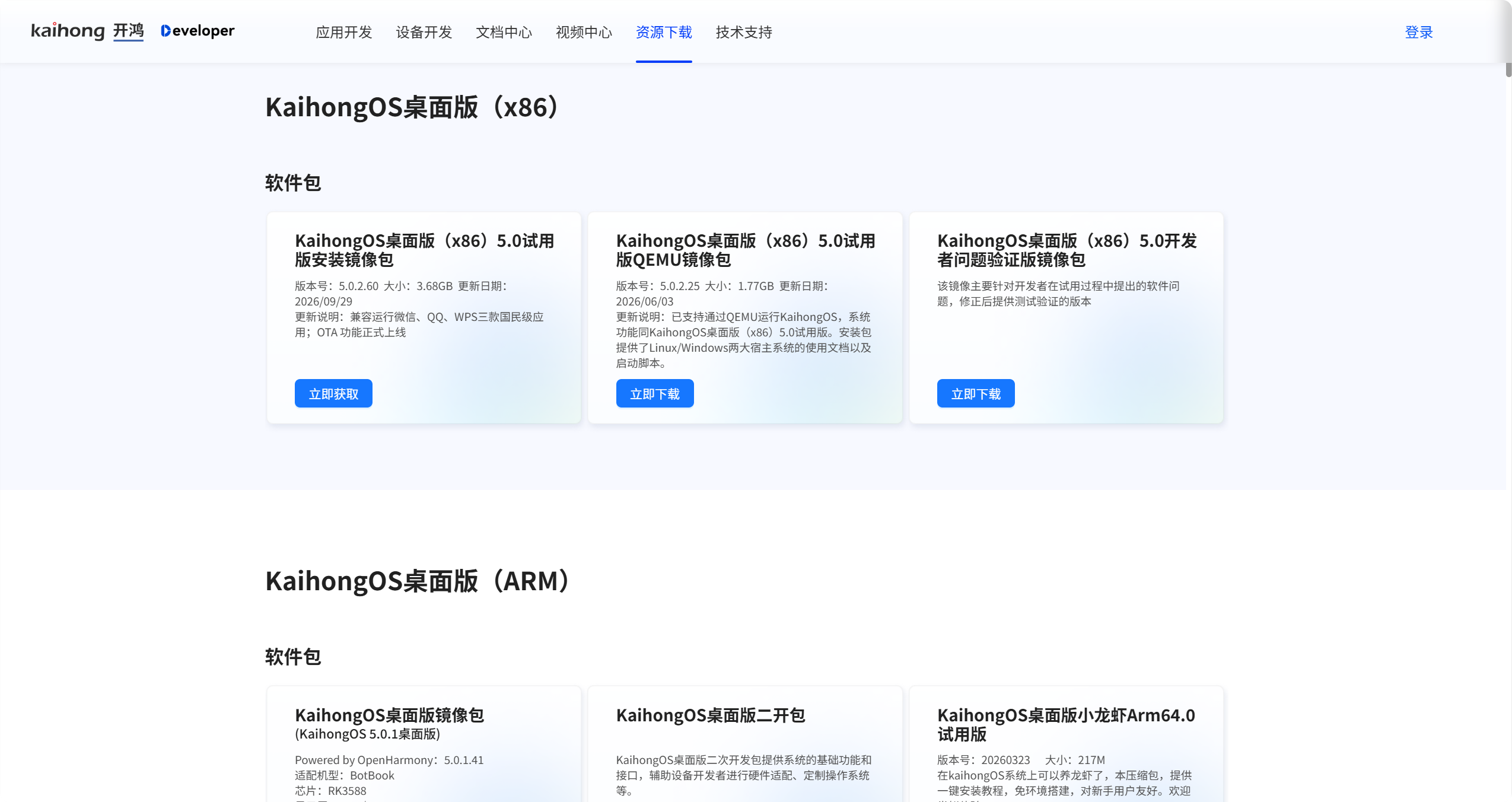
Task: Click the date 2026/06/03
Action: (x=645, y=301)
